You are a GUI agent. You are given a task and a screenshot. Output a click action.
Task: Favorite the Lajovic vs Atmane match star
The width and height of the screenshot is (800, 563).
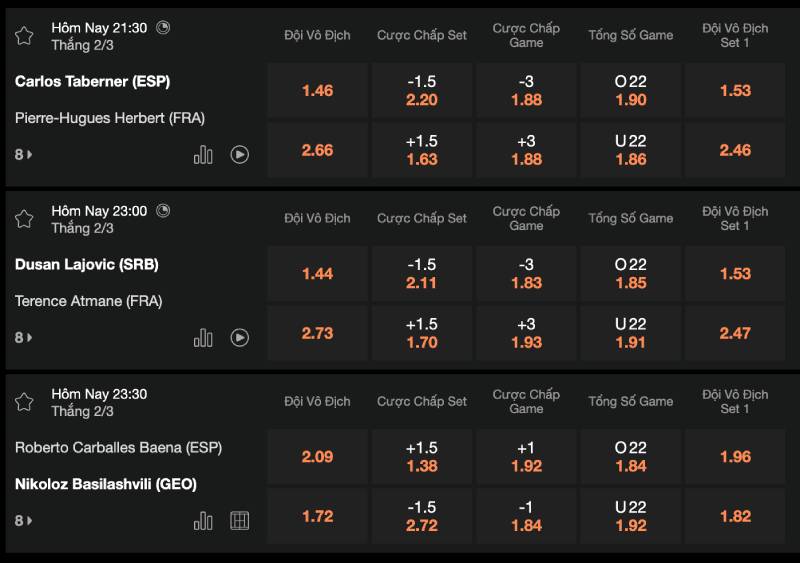pos(24,219)
